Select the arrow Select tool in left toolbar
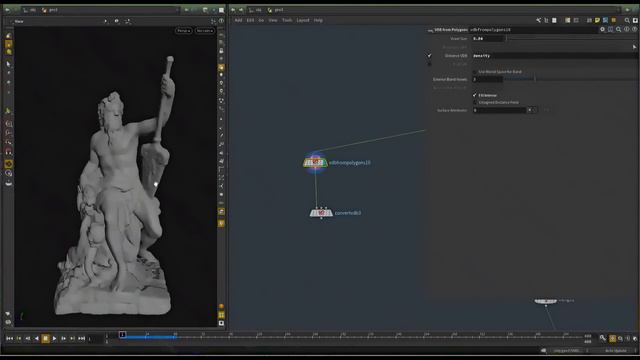This screenshot has width=640, height=360. click(8, 64)
